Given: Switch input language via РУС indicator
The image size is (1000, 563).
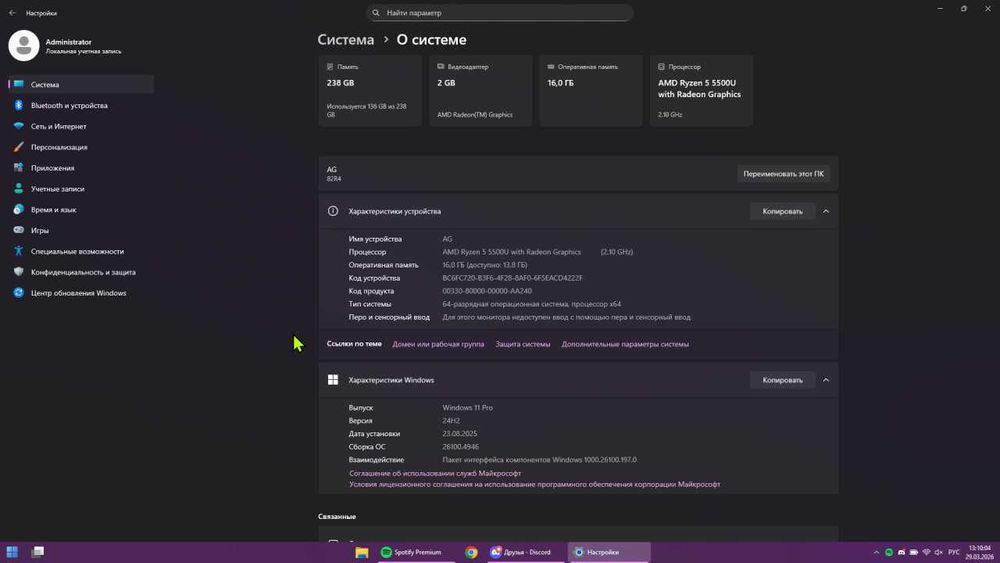Looking at the screenshot, I should [x=954, y=552].
